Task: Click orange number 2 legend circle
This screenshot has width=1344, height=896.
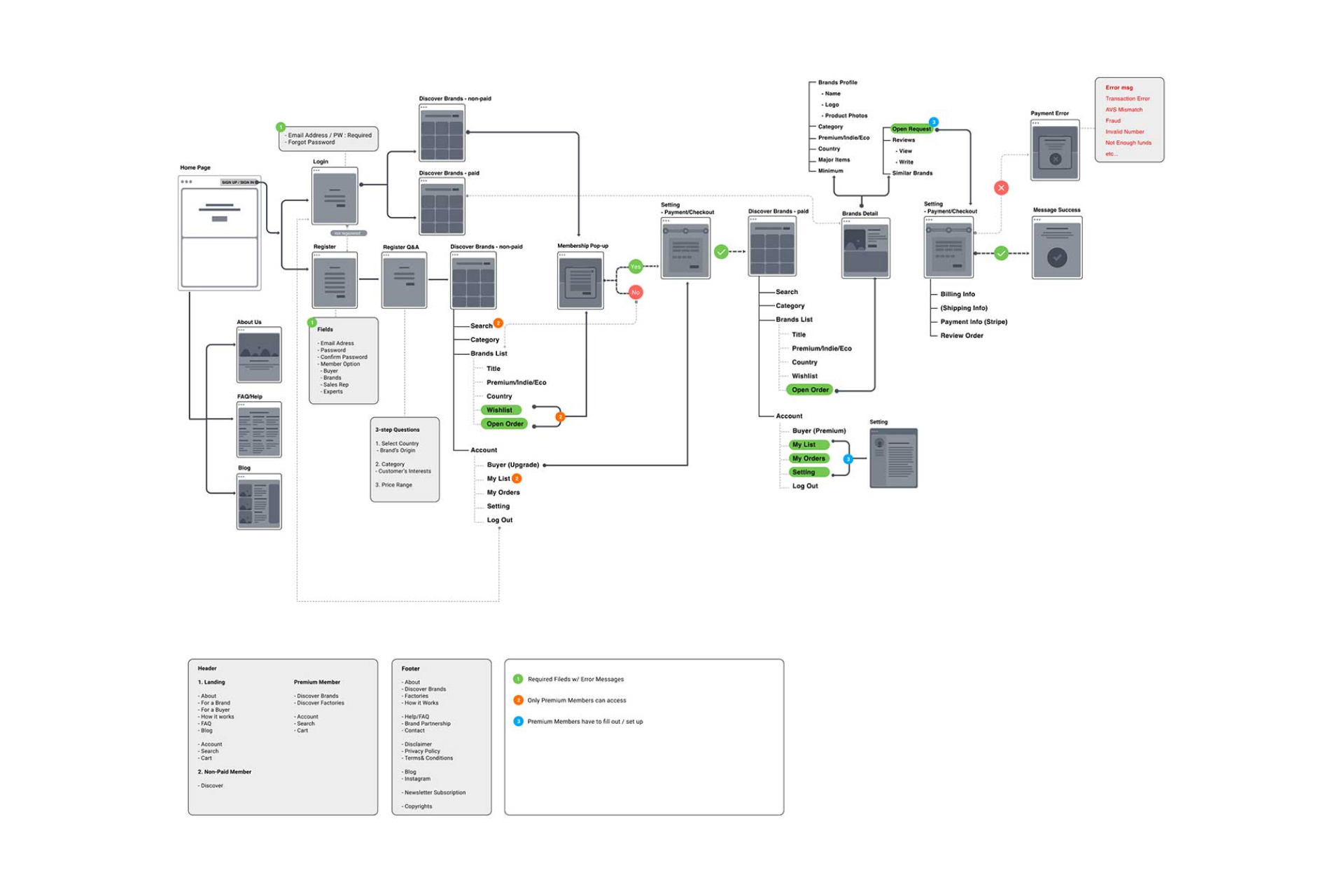Action: 518,700
